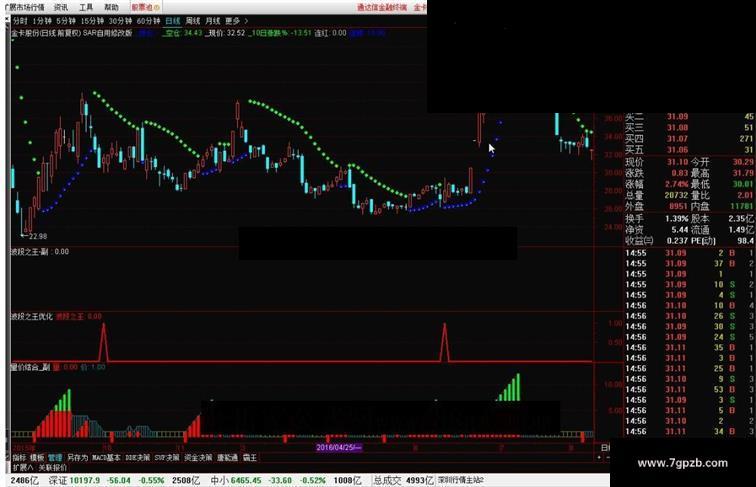Open the 扩展市场行情 menu

[x=23, y=7]
